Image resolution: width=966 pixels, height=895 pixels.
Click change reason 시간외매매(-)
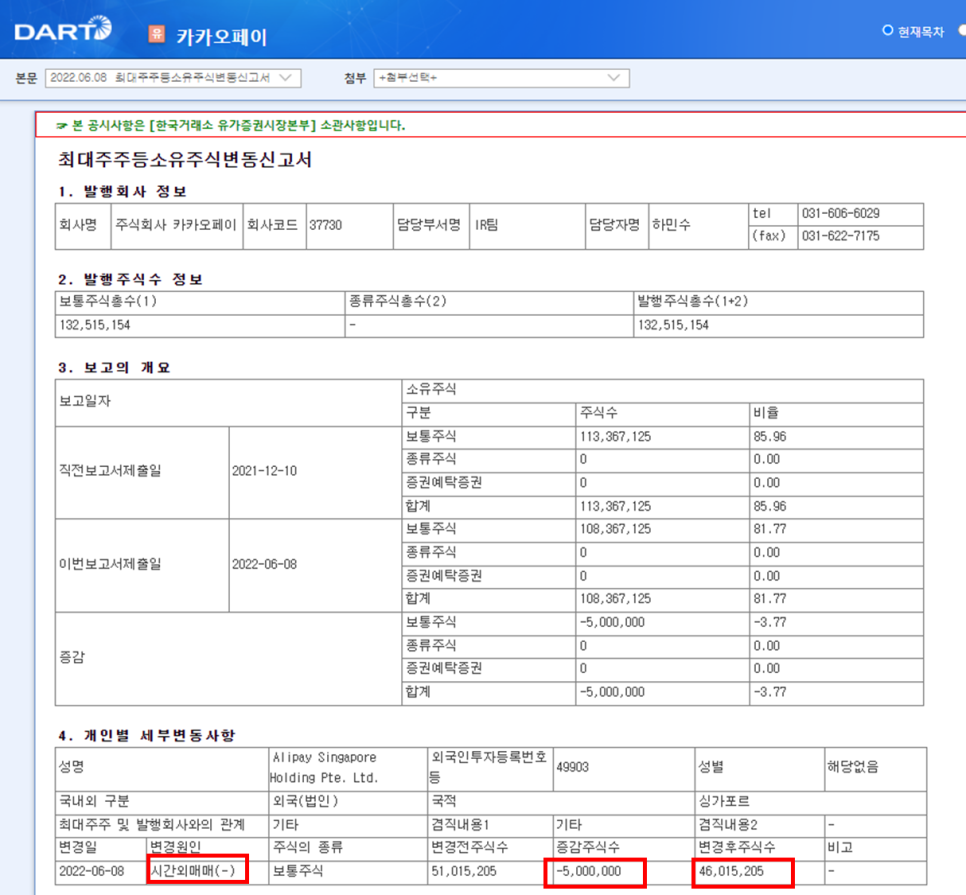coord(193,872)
